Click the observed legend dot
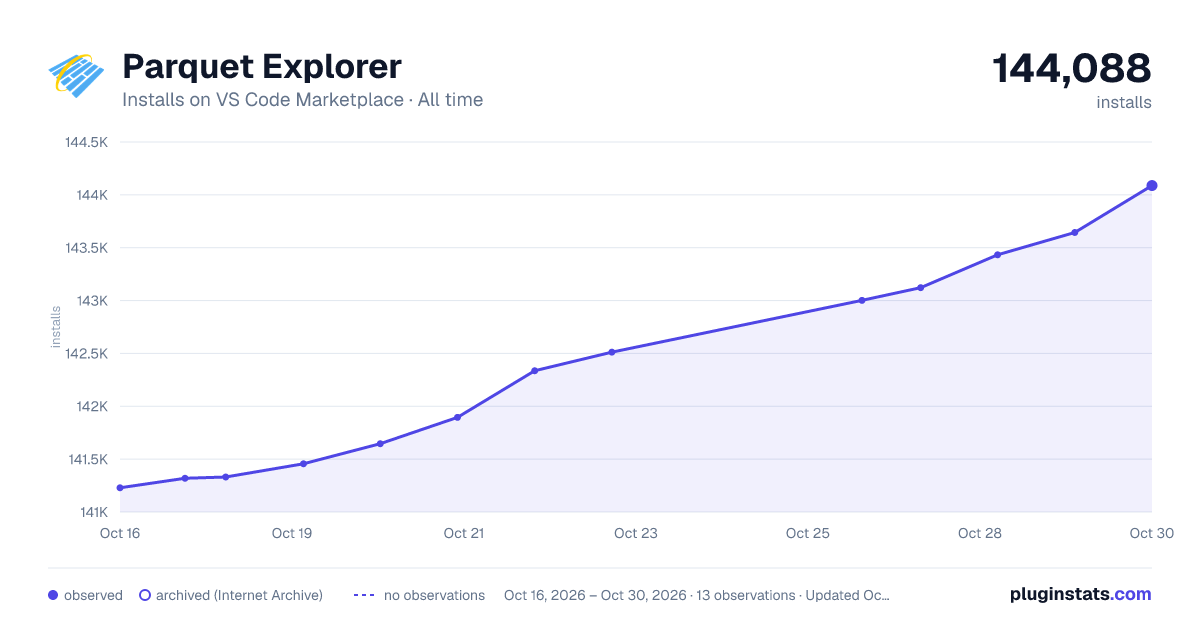 pyautogui.click(x=53, y=595)
